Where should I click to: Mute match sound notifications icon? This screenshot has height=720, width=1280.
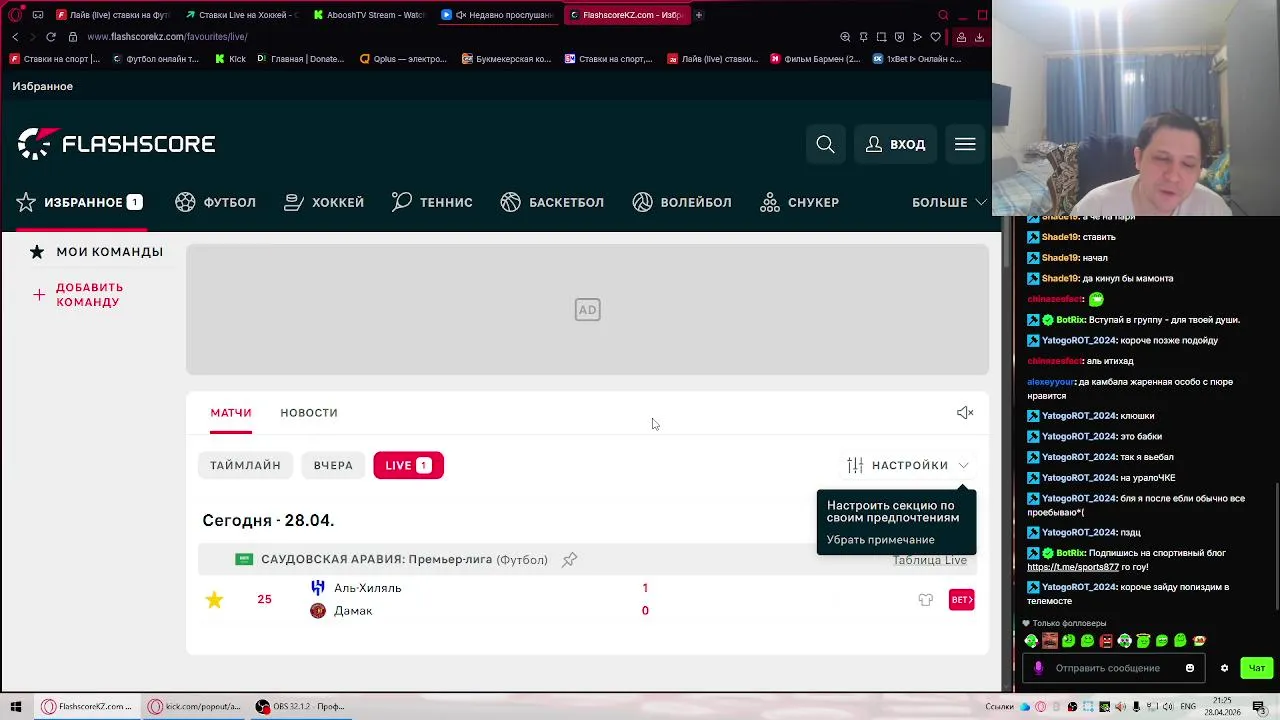965,412
